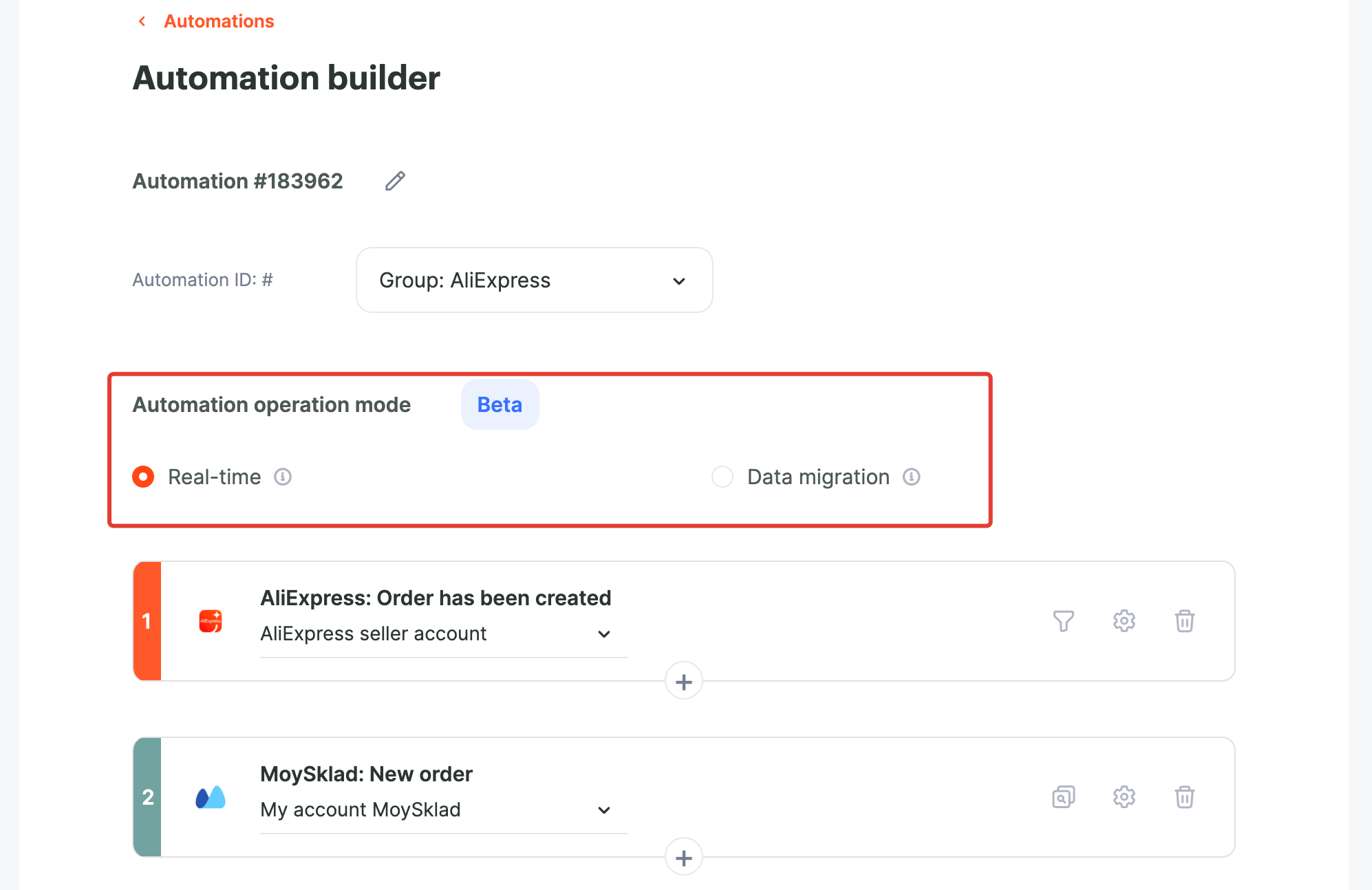Select the Real-time operation mode
The width and height of the screenshot is (1372, 890).
(143, 477)
